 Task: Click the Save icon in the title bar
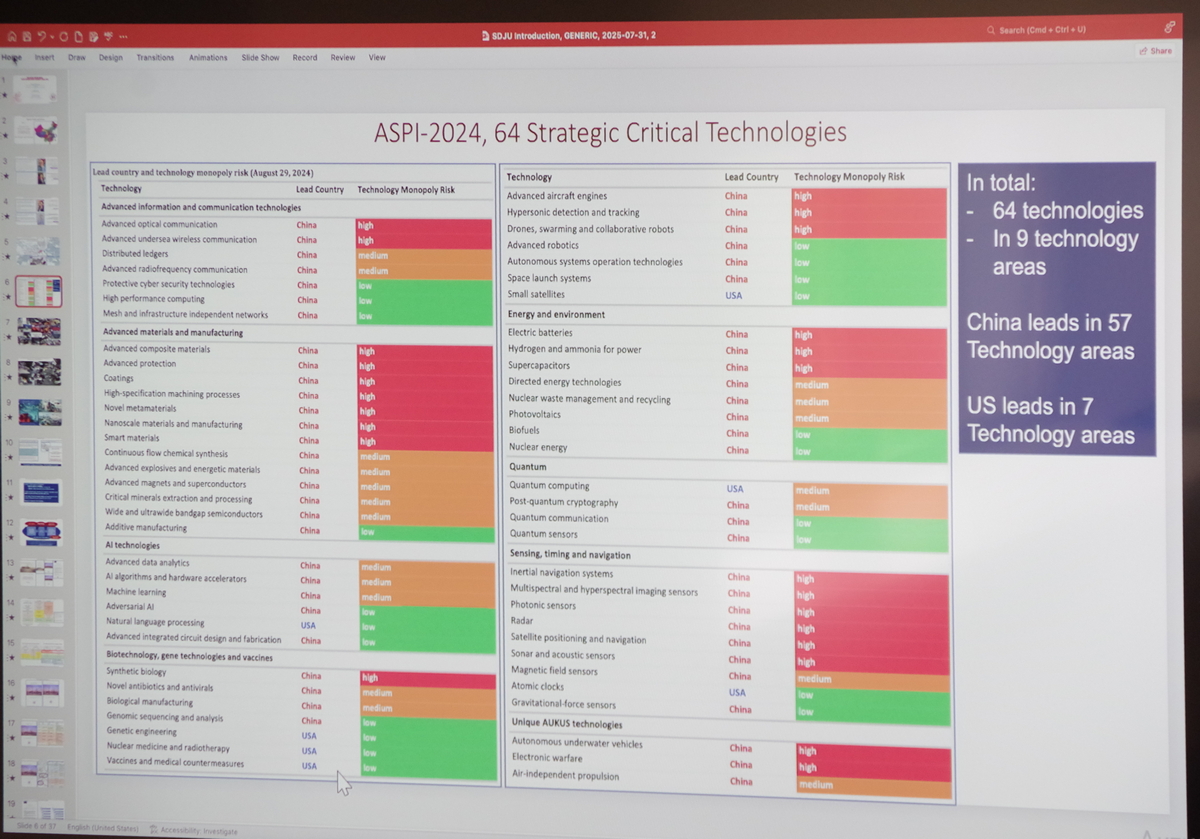tap(26, 36)
